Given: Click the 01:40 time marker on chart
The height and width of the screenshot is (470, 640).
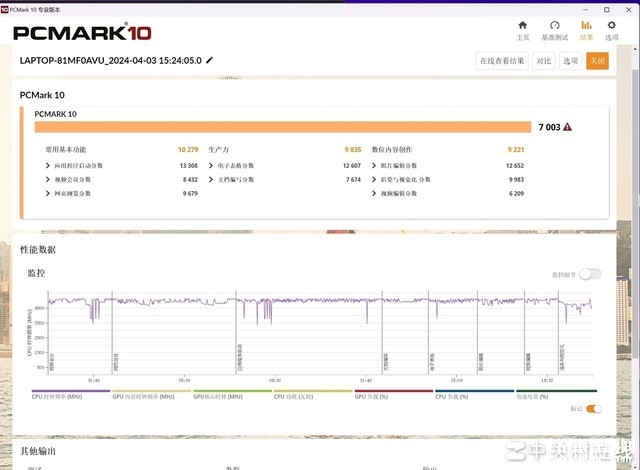Looking at the screenshot, I should click(94, 380).
